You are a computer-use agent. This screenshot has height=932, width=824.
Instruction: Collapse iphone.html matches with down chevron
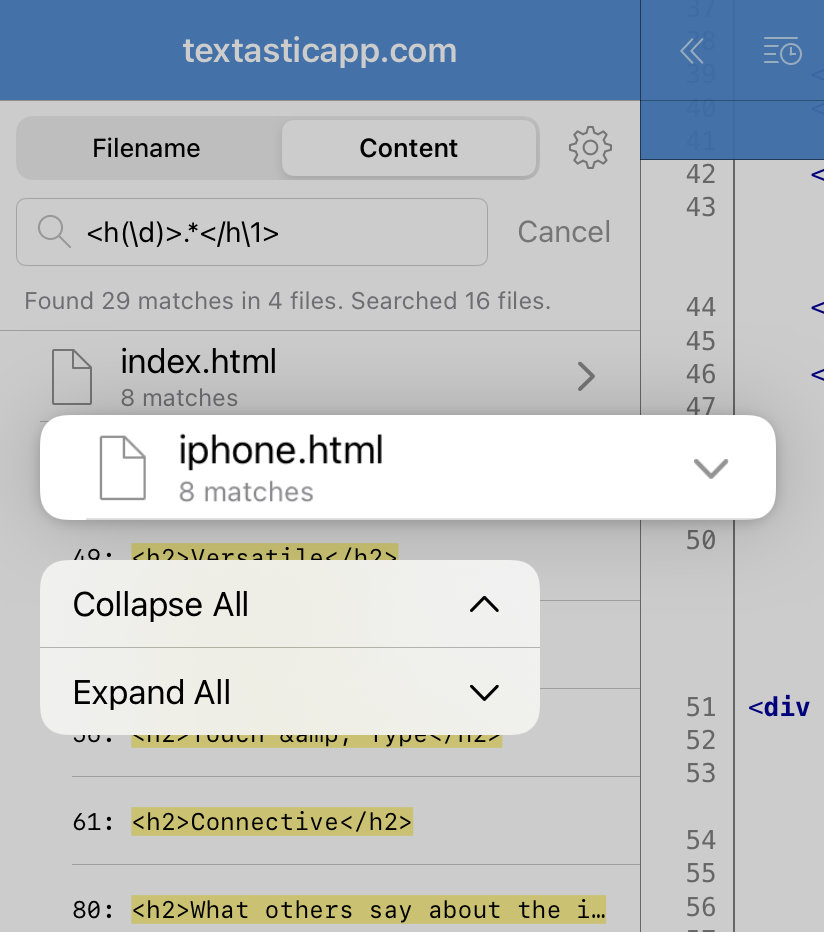click(x=710, y=468)
